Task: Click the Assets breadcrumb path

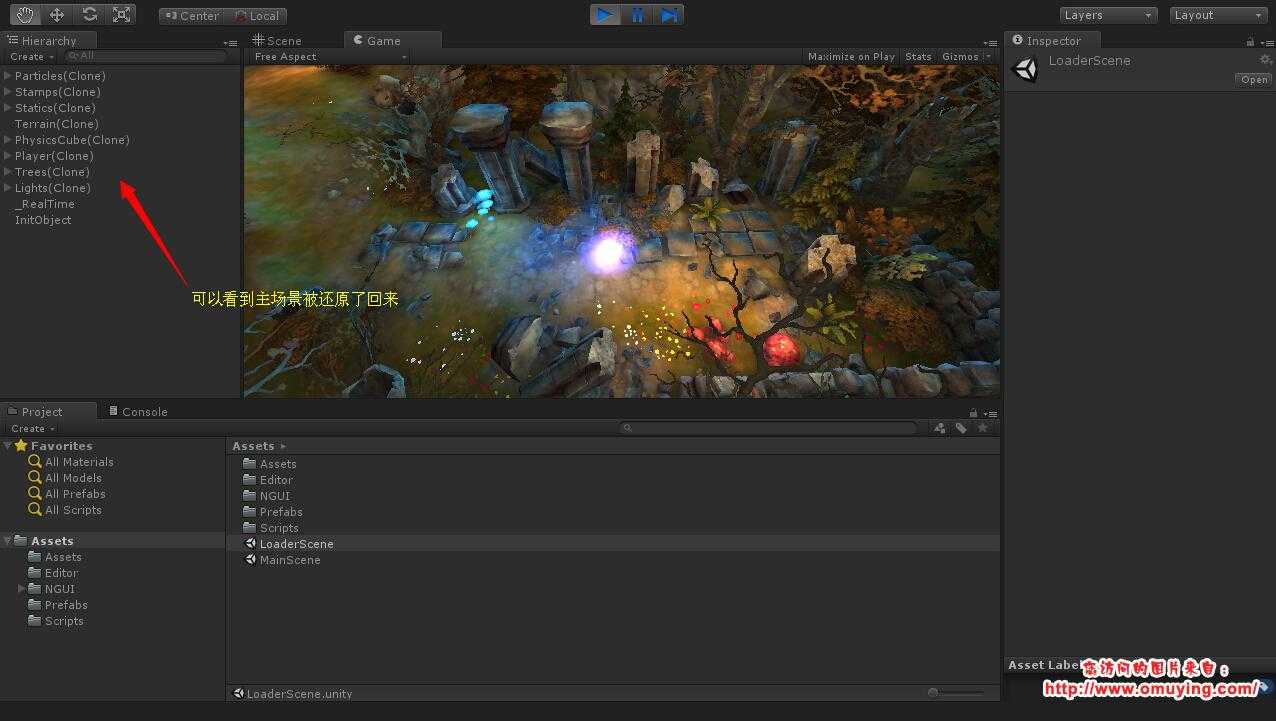Action: 253,446
